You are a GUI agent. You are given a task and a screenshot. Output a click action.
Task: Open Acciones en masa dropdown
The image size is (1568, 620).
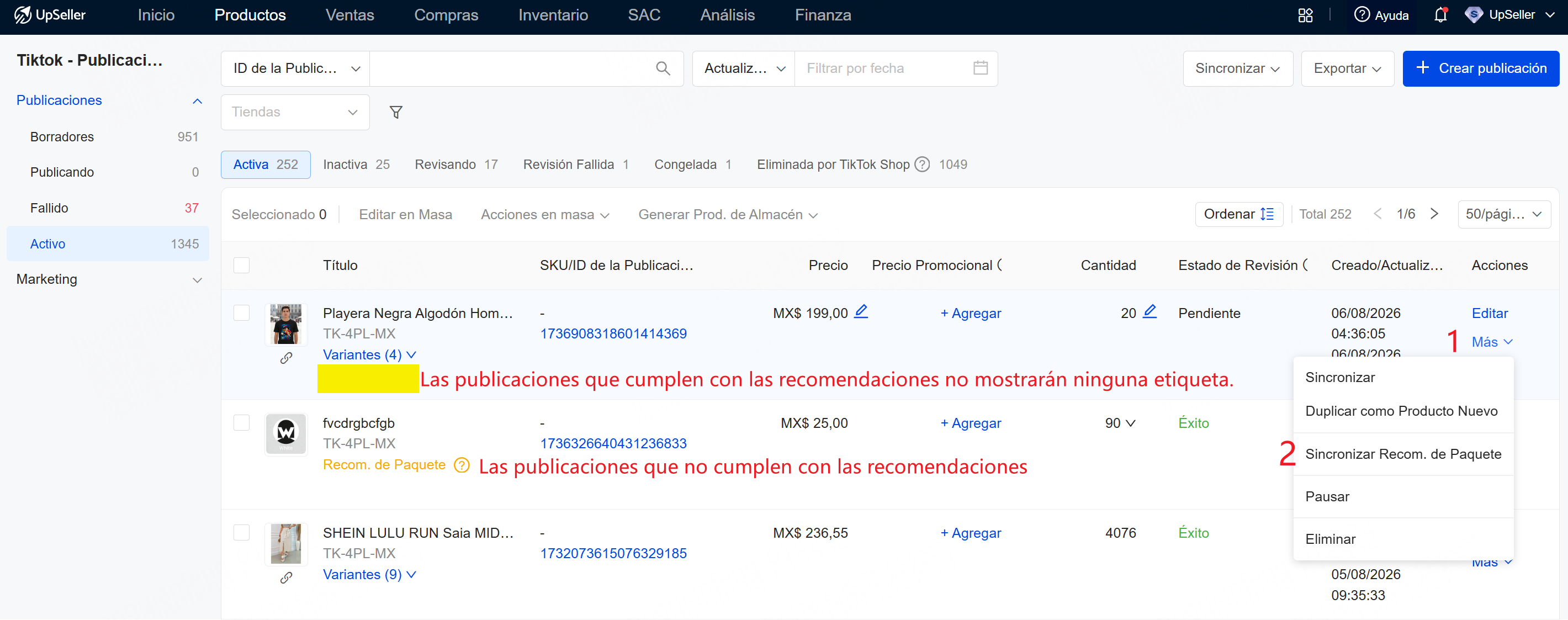pyautogui.click(x=545, y=214)
